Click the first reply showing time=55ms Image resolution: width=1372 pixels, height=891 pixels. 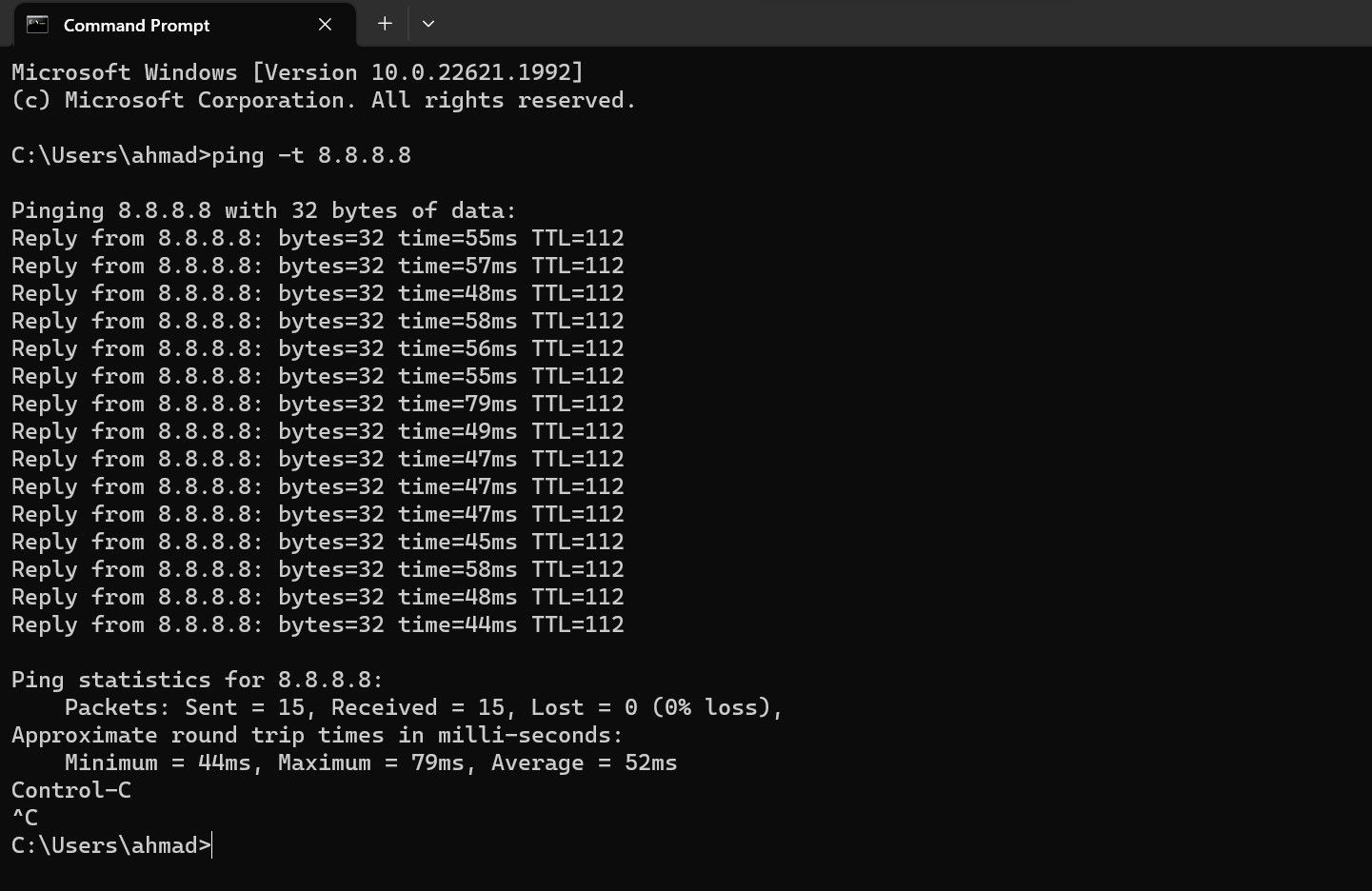click(317, 238)
